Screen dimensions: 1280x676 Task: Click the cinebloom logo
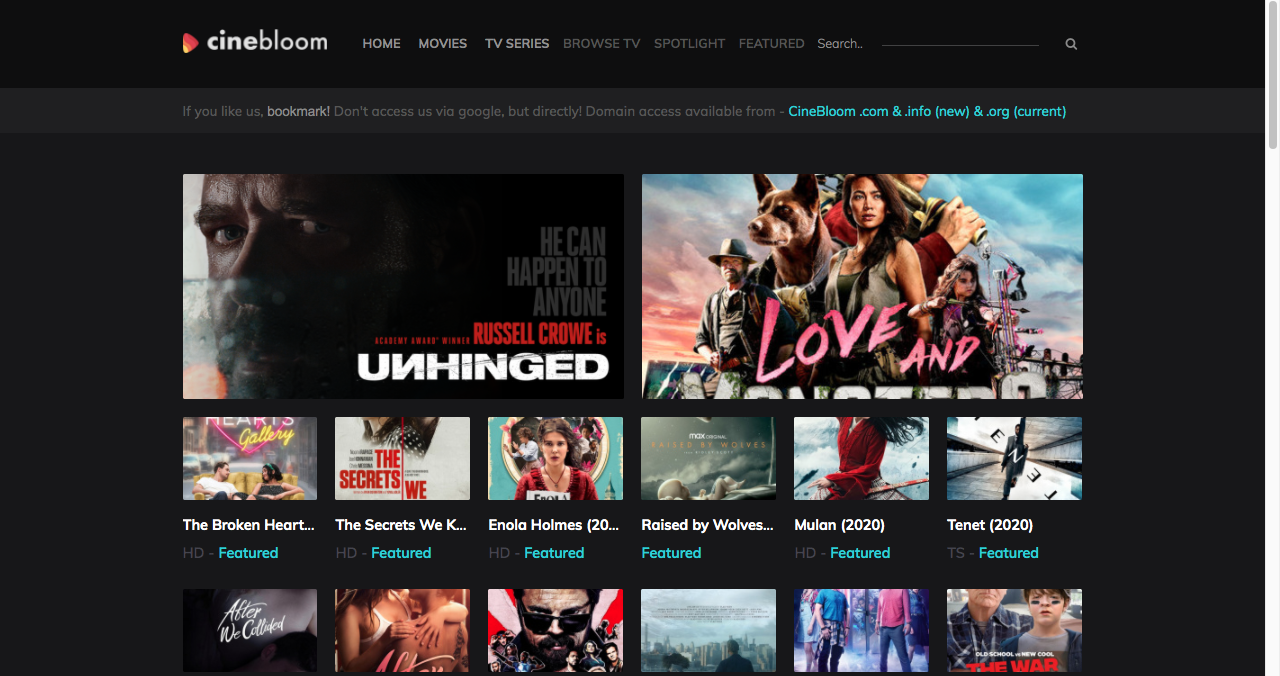click(x=255, y=42)
